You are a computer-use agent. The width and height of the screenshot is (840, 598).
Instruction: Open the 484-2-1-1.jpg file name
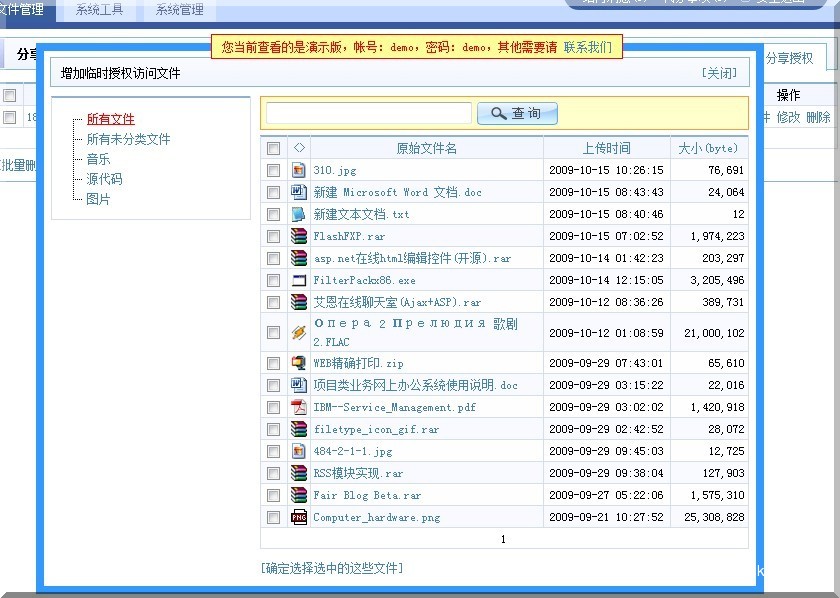click(352, 451)
